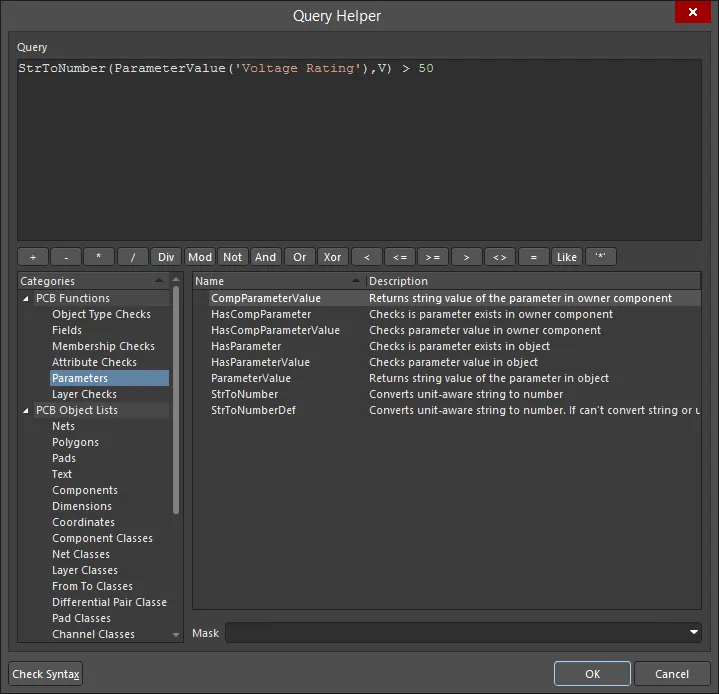Collapse the PCB Functions tree node
Viewport: 719px width, 694px height.
tap(26, 298)
